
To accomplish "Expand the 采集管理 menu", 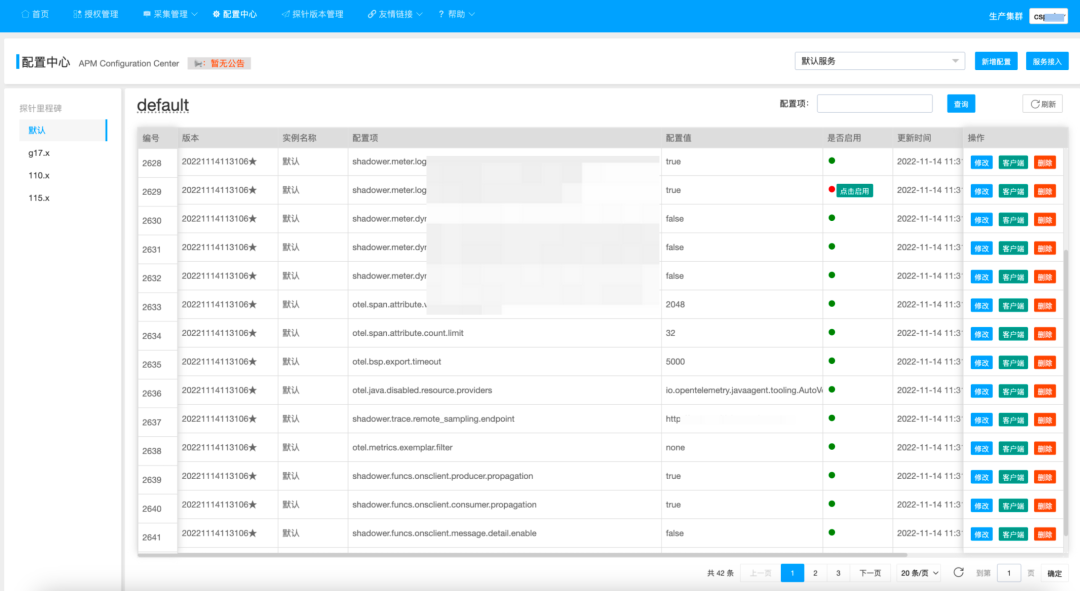I will [169, 14].
